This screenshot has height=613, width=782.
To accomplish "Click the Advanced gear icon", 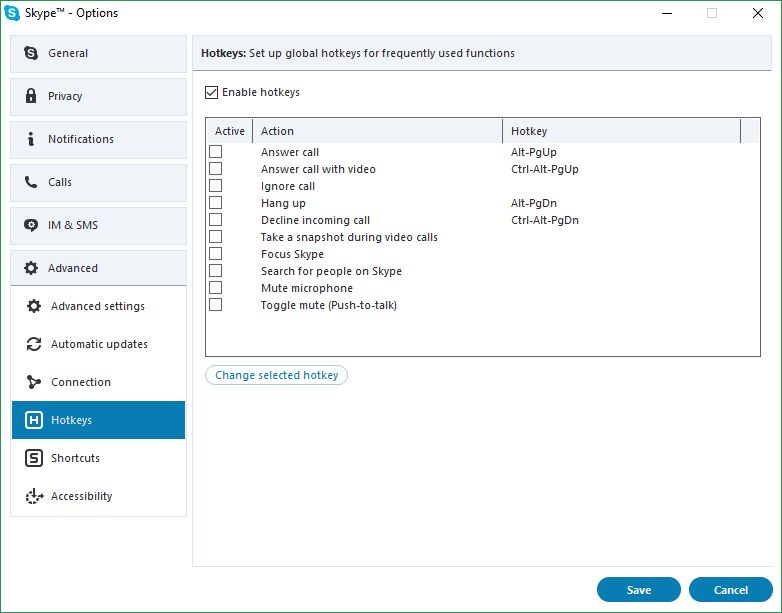I will [x=31, y=268].
